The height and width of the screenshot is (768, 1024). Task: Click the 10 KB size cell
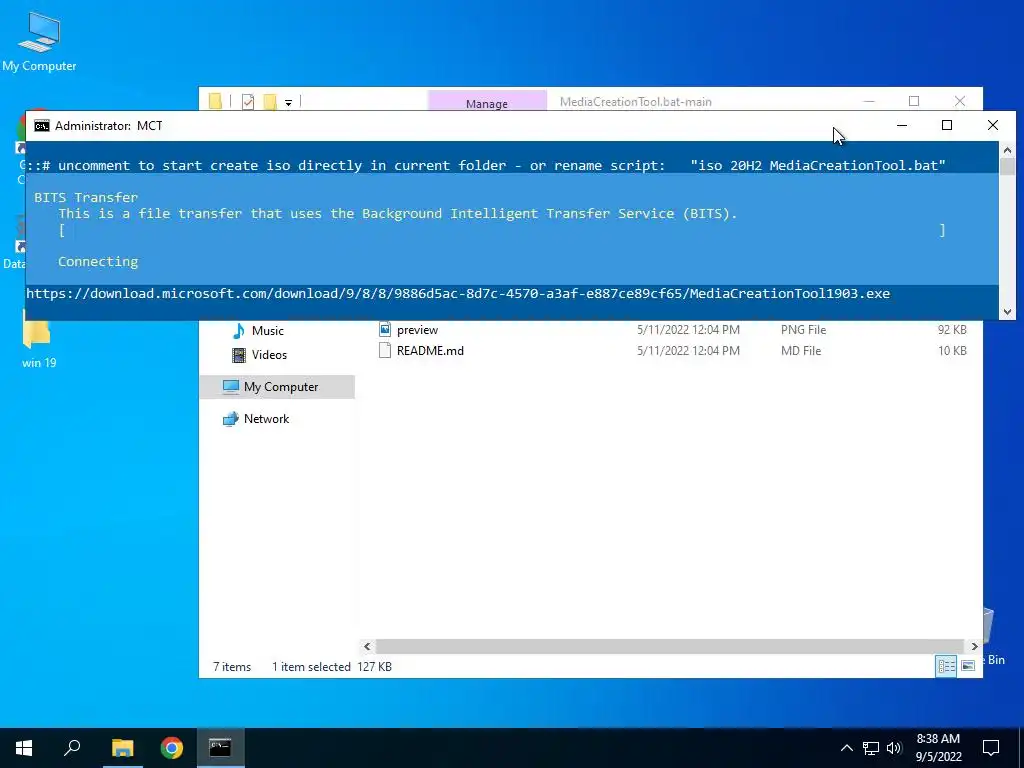(x=952, y=351)
